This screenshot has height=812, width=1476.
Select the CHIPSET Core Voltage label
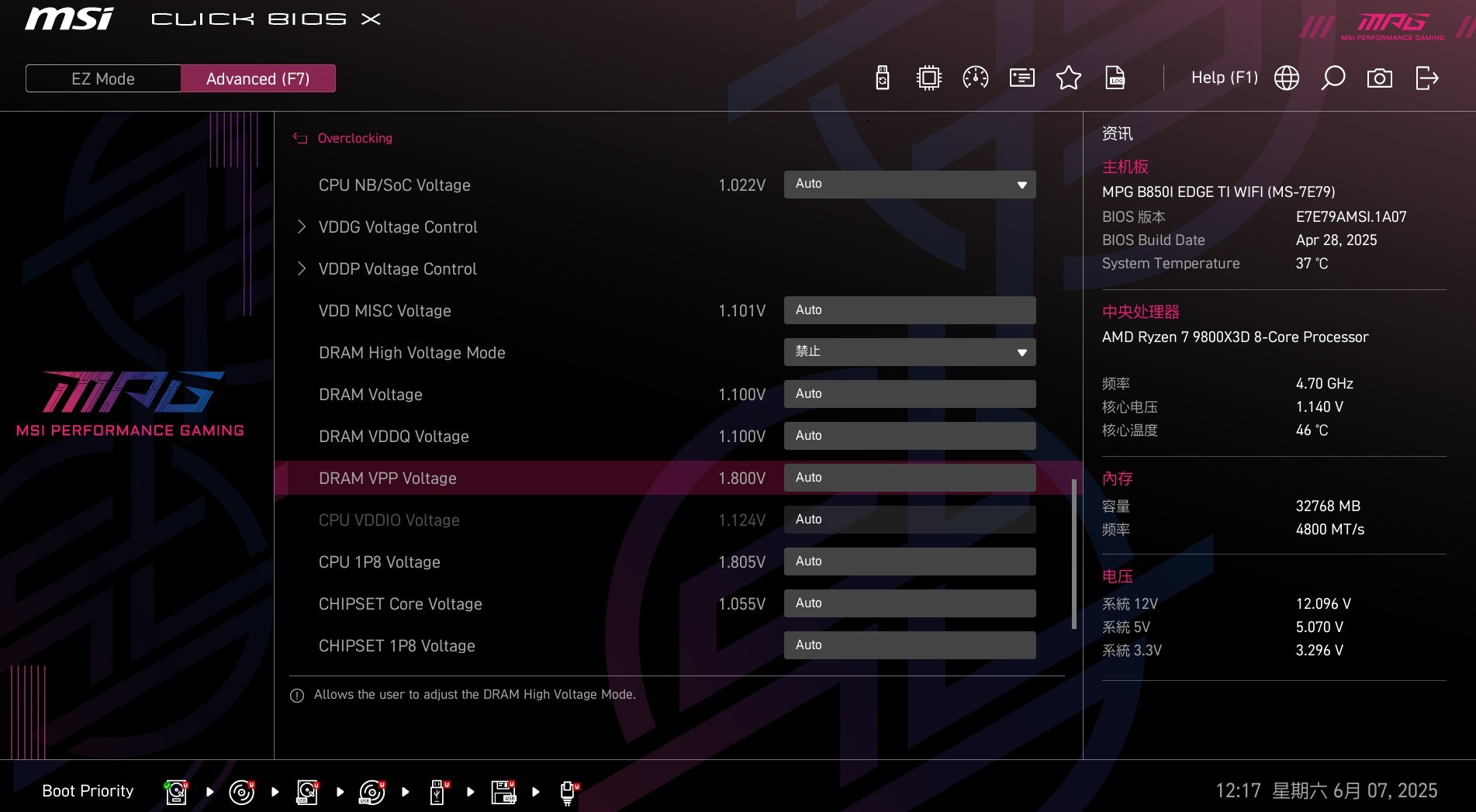400,604
